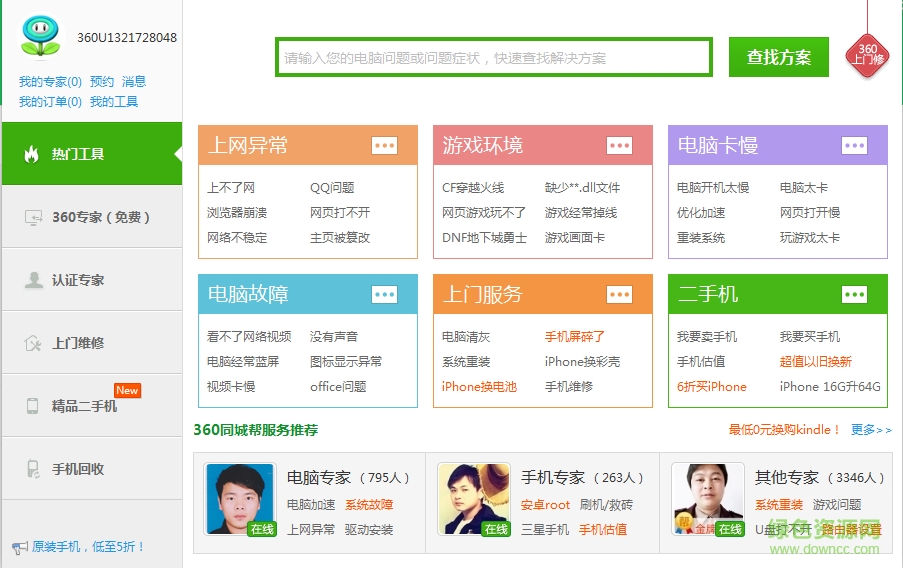Click 原装手机，低至5折 promo link
This screenshot has width=903, height=568.
88,547
